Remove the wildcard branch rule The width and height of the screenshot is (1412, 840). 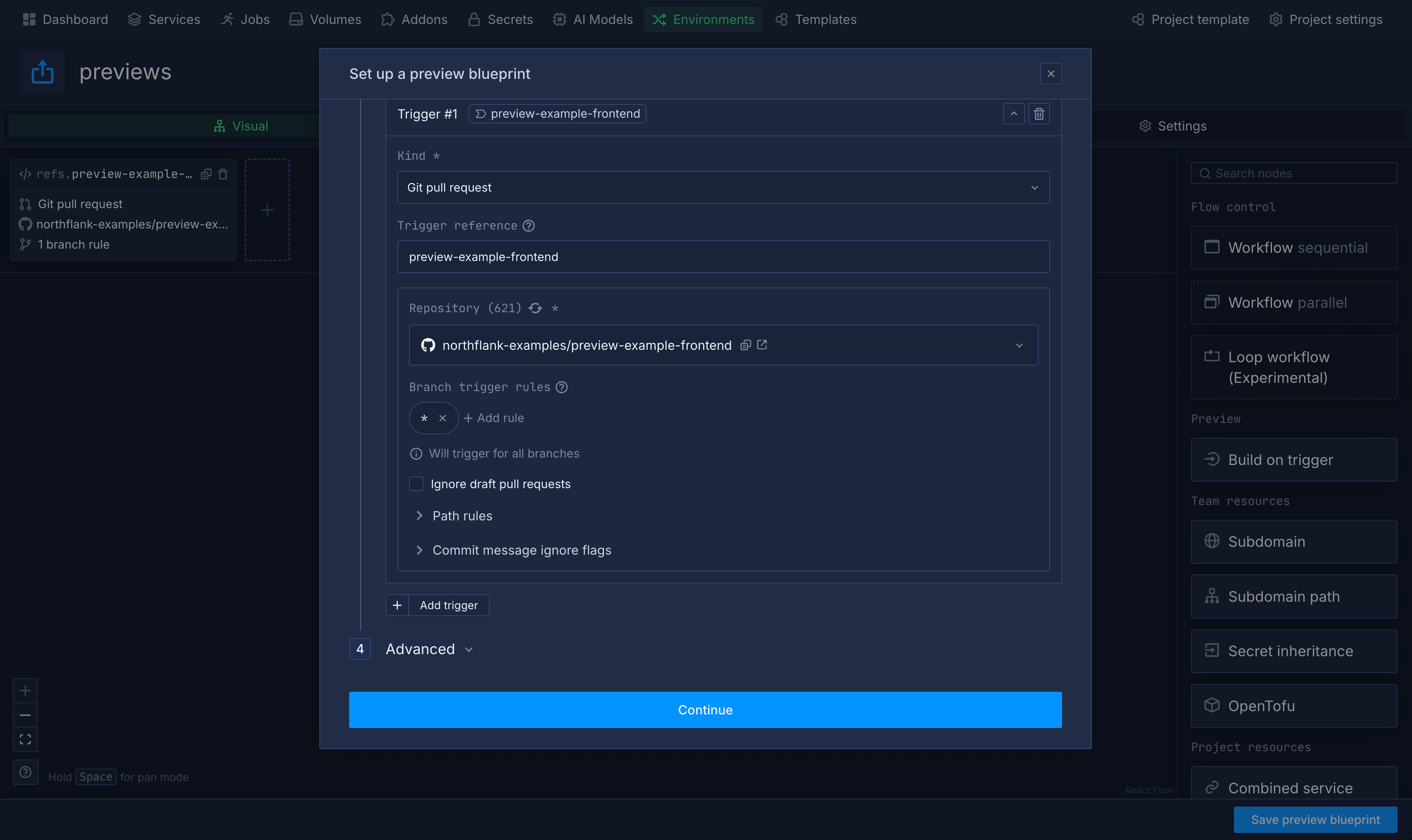(442, 418)
